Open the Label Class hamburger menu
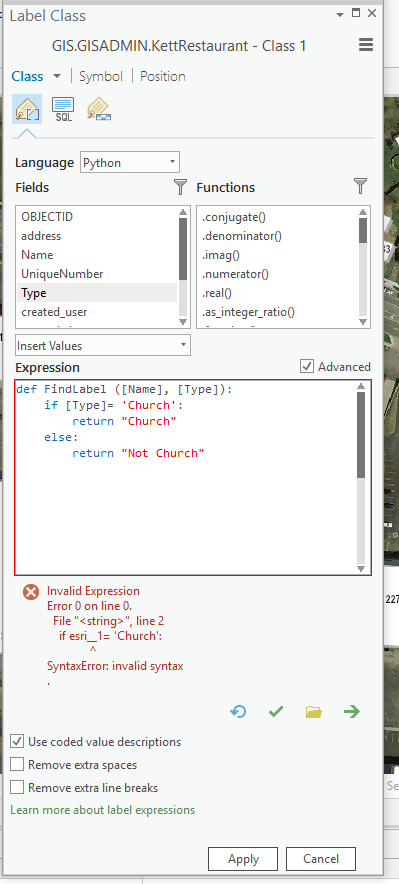 pyautogui.click(x=366, y=45)
